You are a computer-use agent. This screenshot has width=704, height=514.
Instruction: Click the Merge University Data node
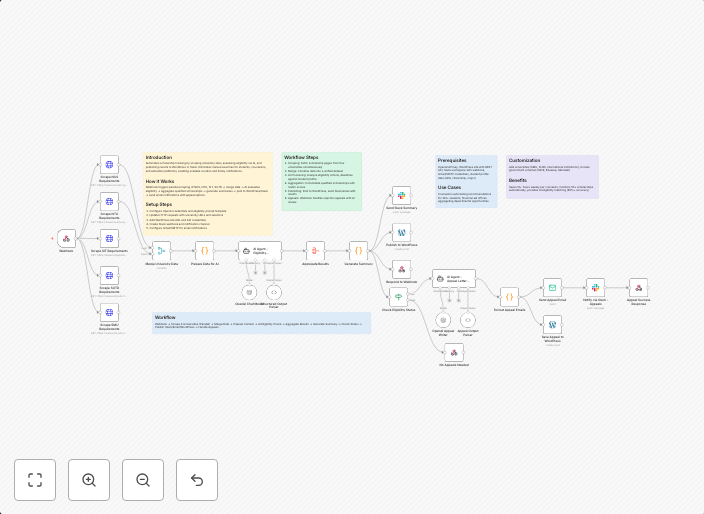tap(161, 251)
